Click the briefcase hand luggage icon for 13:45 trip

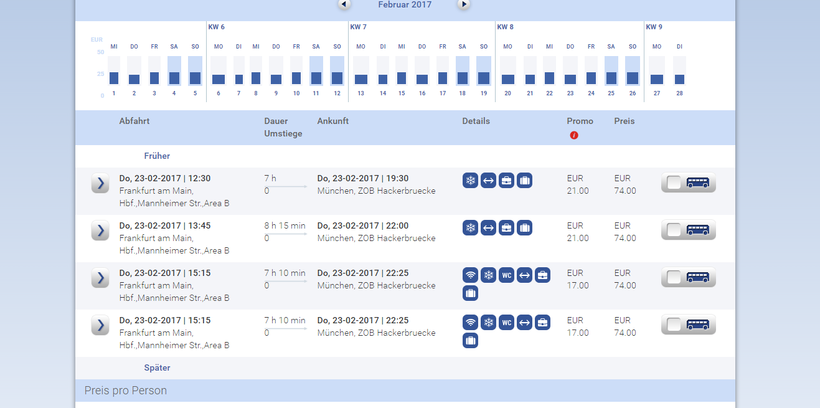coord(506,228)
